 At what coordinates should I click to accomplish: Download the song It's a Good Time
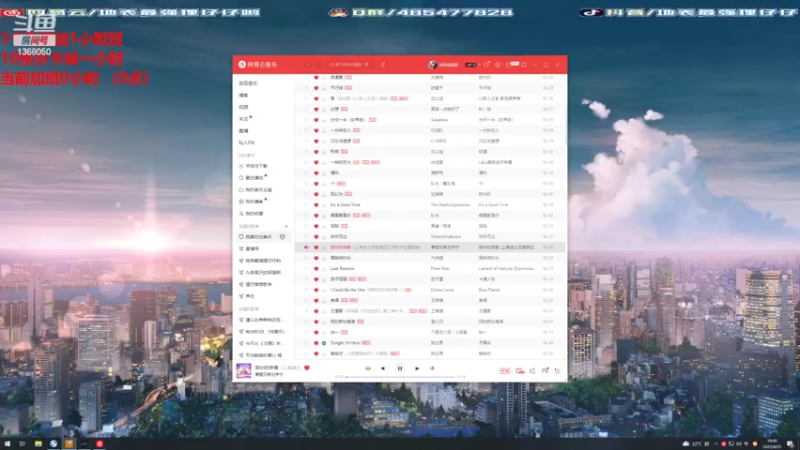coord(324,205)
